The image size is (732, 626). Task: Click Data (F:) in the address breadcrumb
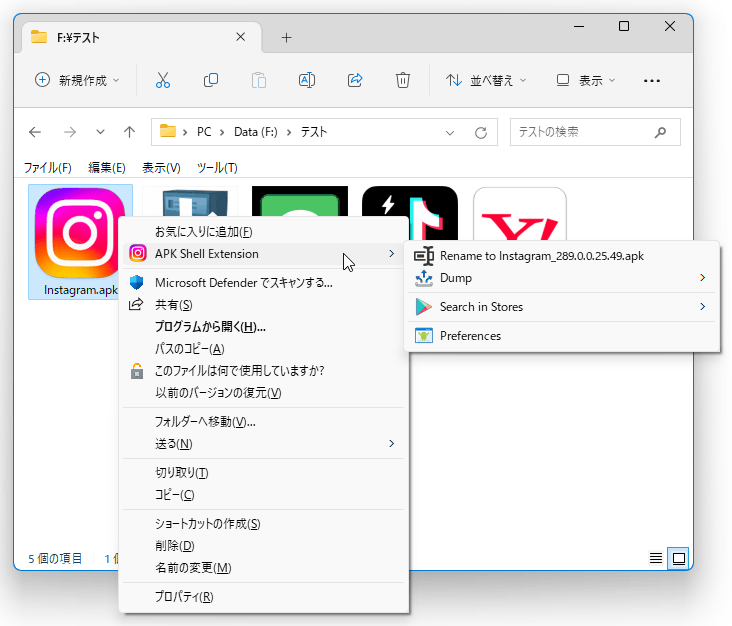click(x=256, y=132)
